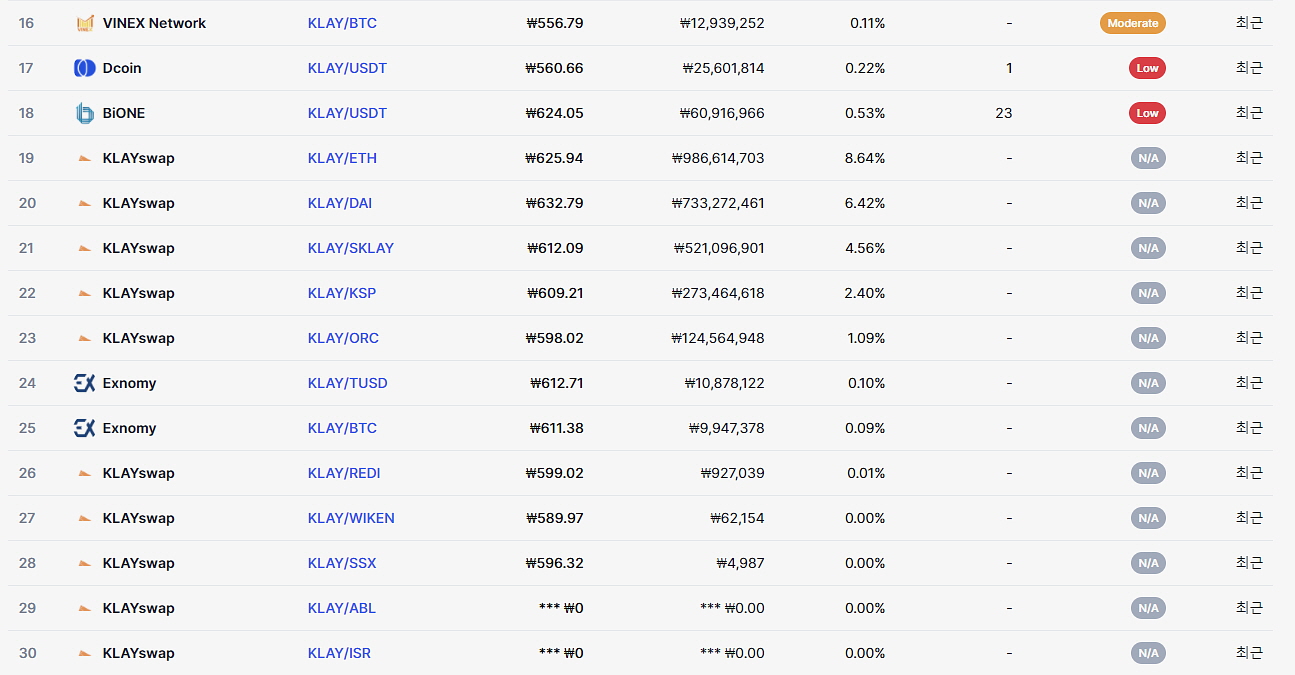Open KLAY/USDT pair on Dcoin
The width and height of the screenshot is (1295, 675).
(347, 68)
